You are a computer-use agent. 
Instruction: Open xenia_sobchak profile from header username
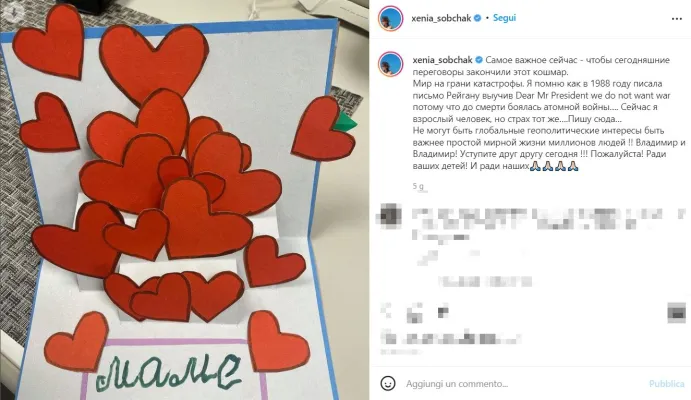tap(441, 19)
